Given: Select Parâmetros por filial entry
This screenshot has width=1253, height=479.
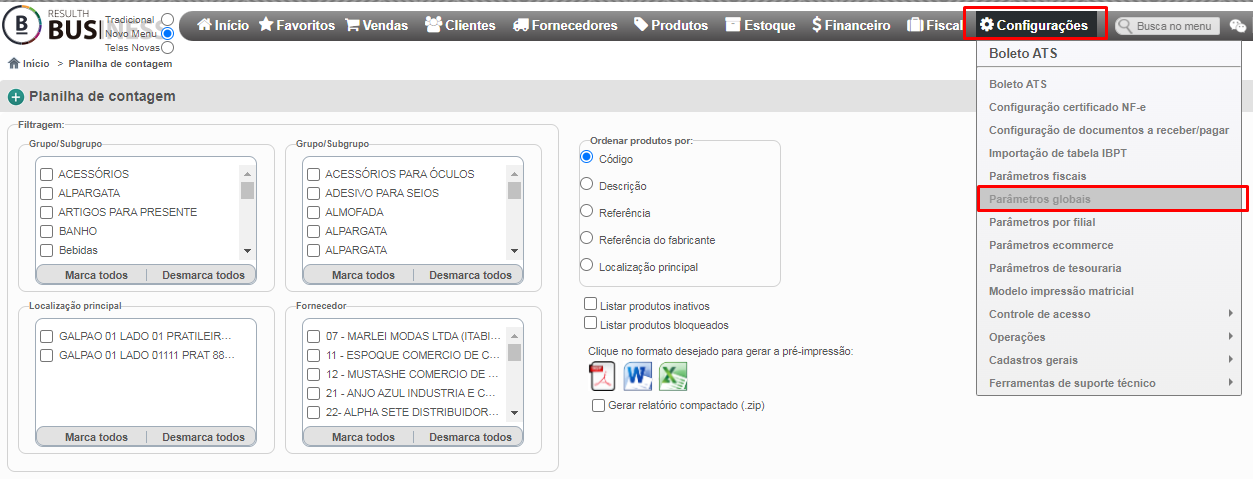Looking at the screenshot, I should pyautogui.click(x=1112, y=222).
